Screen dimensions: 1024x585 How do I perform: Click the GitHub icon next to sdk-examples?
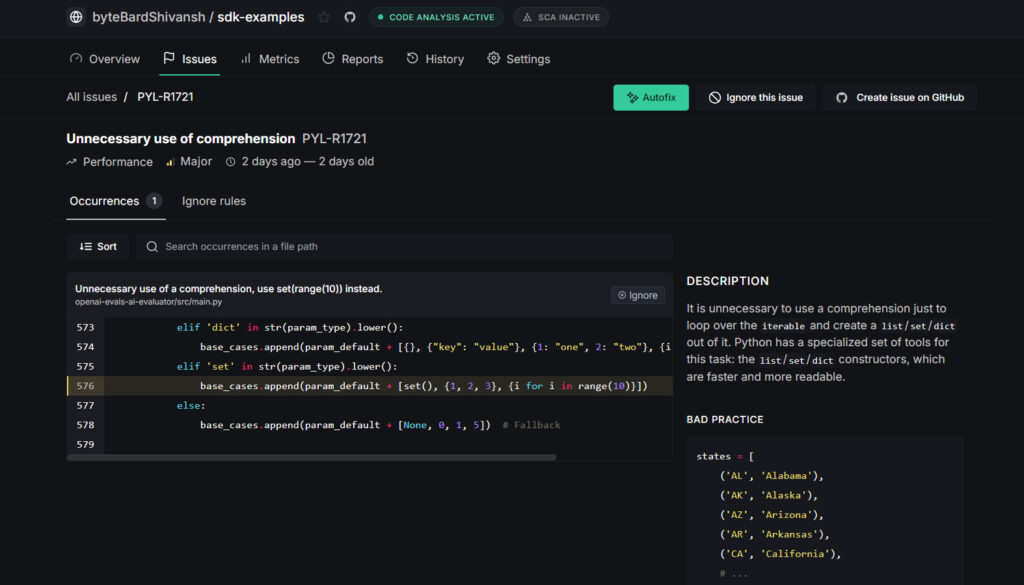pyautogui.click(x=350, y=17)
